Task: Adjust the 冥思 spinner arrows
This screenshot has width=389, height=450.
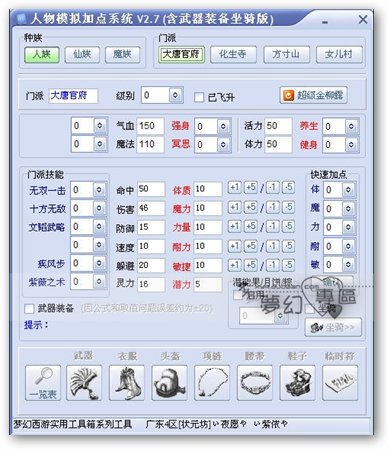Action: pyautogui.click(x=223, y=145)
